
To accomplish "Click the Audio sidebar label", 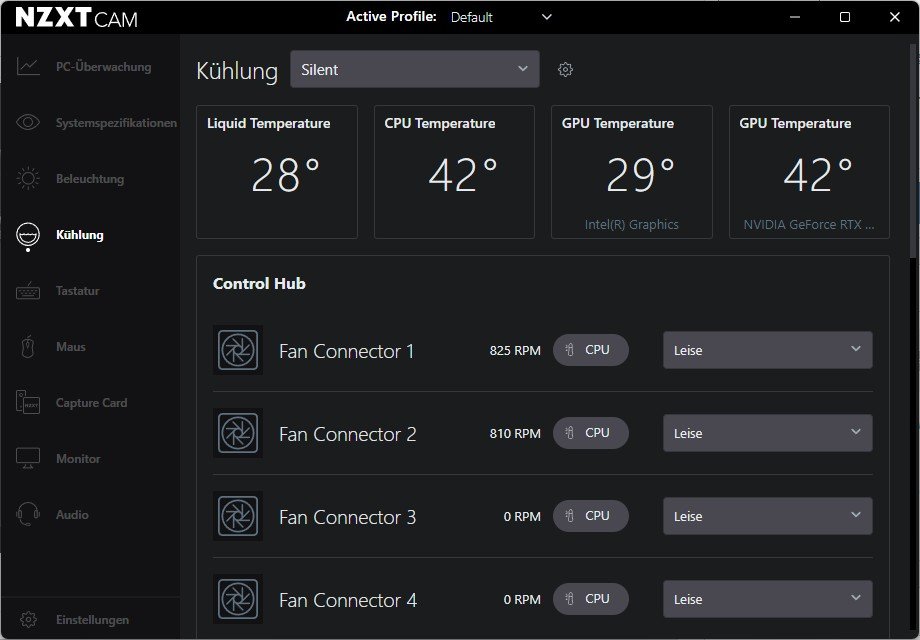I will pos(72,514).
